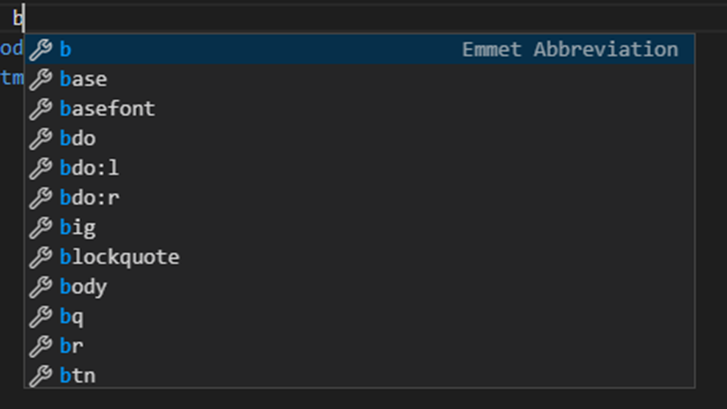Screen dimensions: 727x409
Task: Click the 'Emmet Abbreviation' detail label
Action: [570, 49]
